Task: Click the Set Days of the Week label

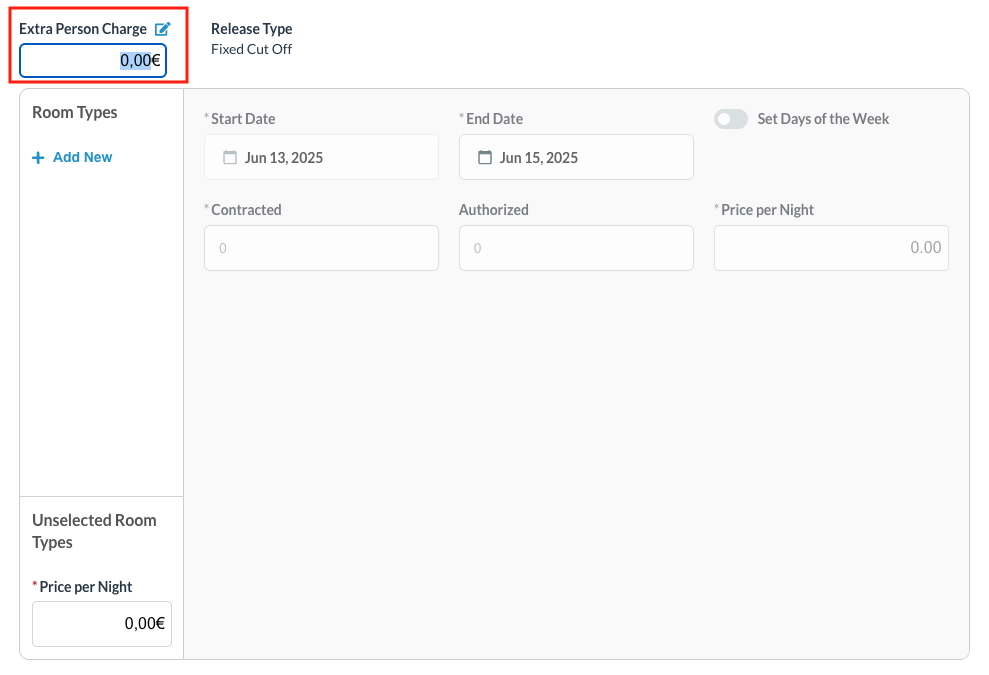Action: click(x=823, y=118)
